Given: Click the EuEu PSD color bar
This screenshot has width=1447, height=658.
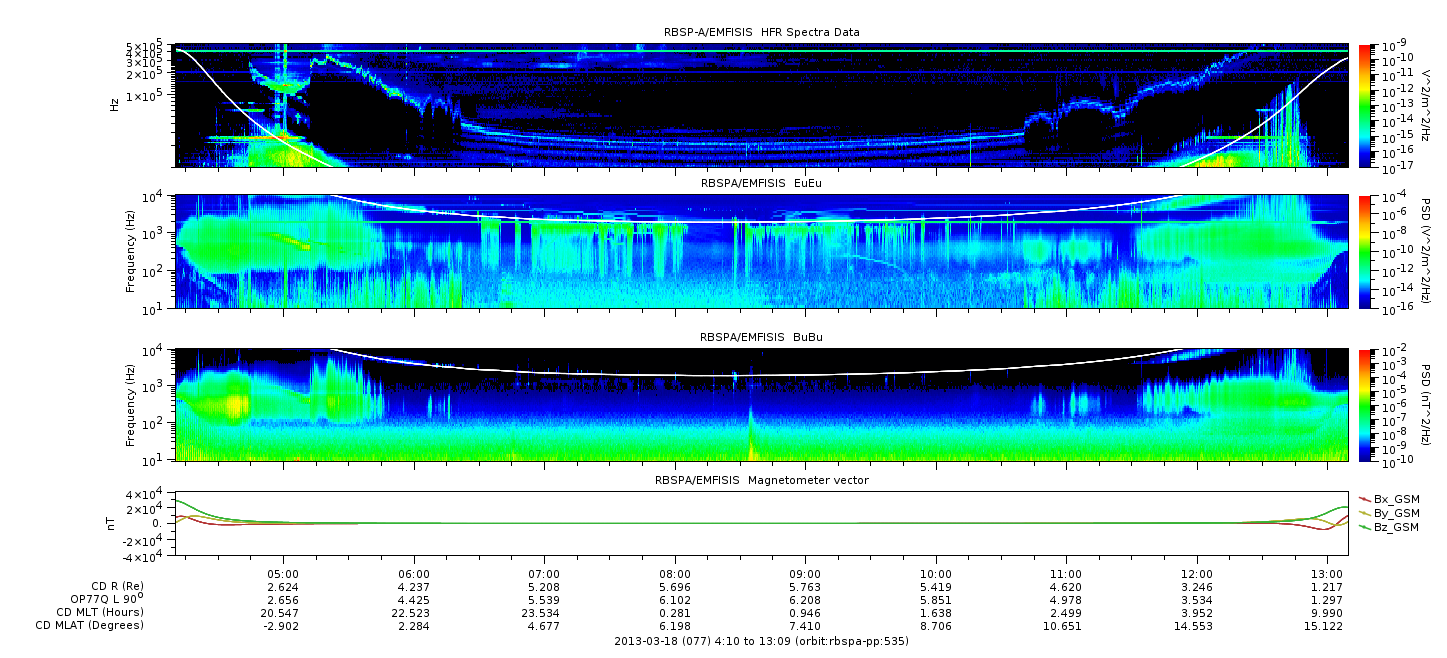Looking at the screenshot, I should coord(1366,251).
